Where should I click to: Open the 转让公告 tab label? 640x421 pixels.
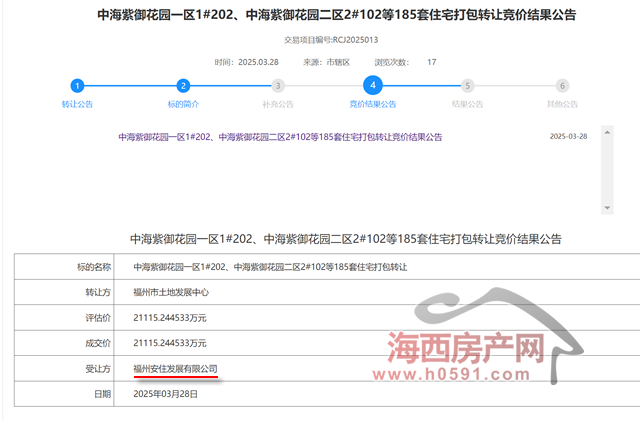pyautogui.click(x=77, y=104)
